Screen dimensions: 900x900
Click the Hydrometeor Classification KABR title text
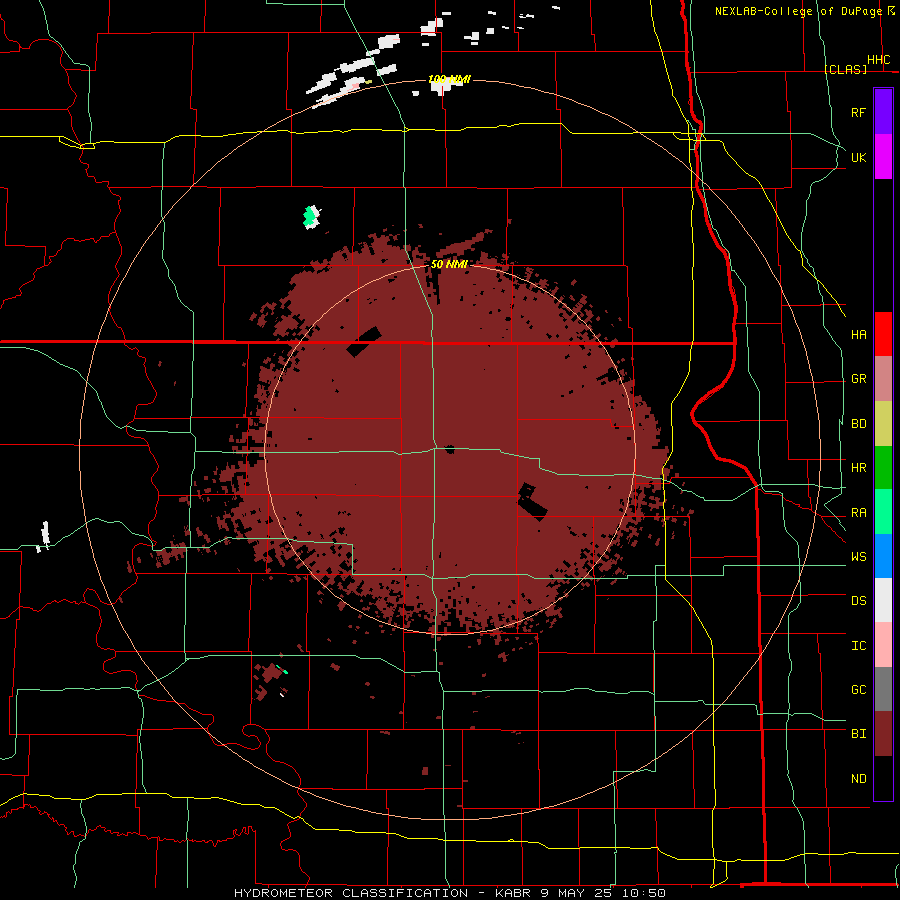pyautogui.click(x=449, y=893)
